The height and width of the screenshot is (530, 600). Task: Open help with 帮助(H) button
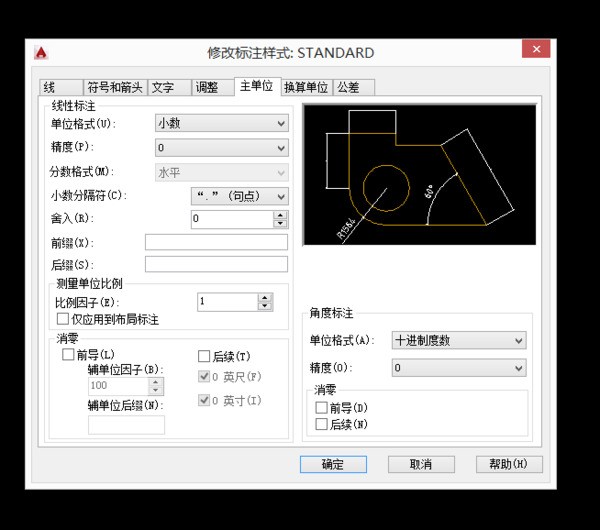point(509,464)
